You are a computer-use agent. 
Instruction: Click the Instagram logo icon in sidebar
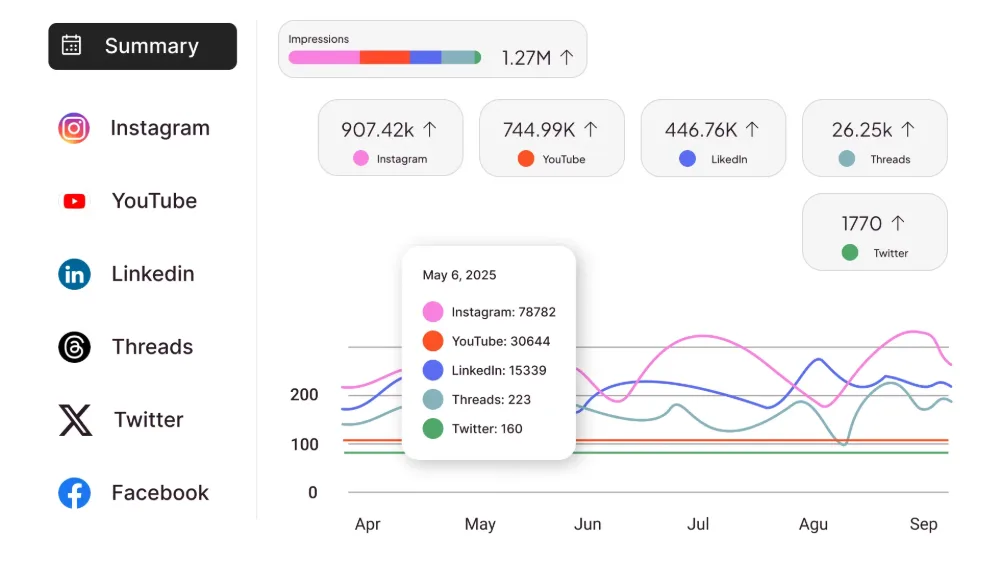(x=74, y=128)
